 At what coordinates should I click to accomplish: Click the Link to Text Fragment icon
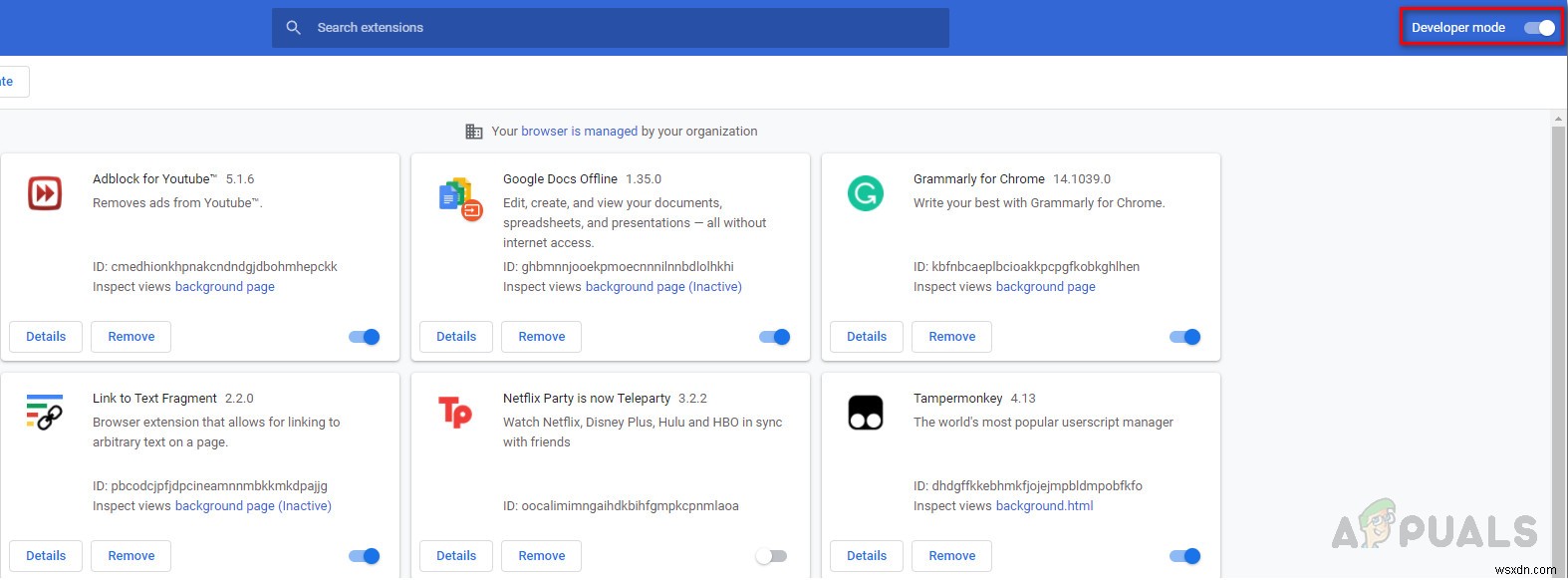click(x=45, y=412)
